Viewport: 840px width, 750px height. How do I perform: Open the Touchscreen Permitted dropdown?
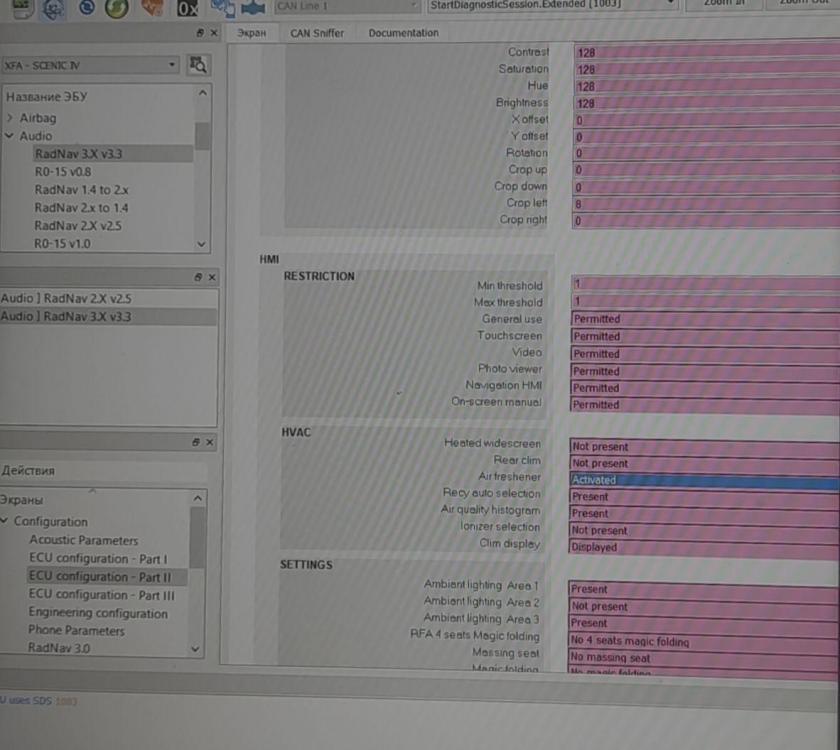pyautogui.click(x=704, y=336)
